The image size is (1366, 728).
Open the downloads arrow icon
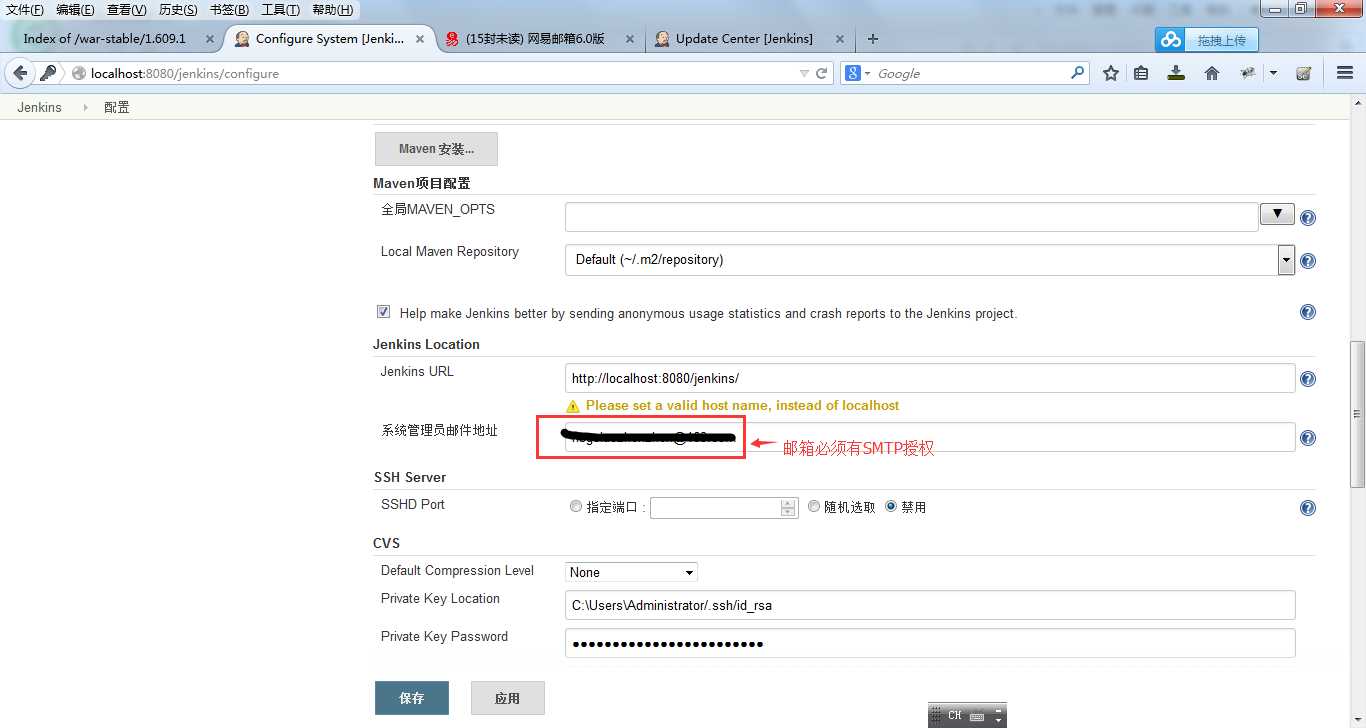(x=1176, y=73)
